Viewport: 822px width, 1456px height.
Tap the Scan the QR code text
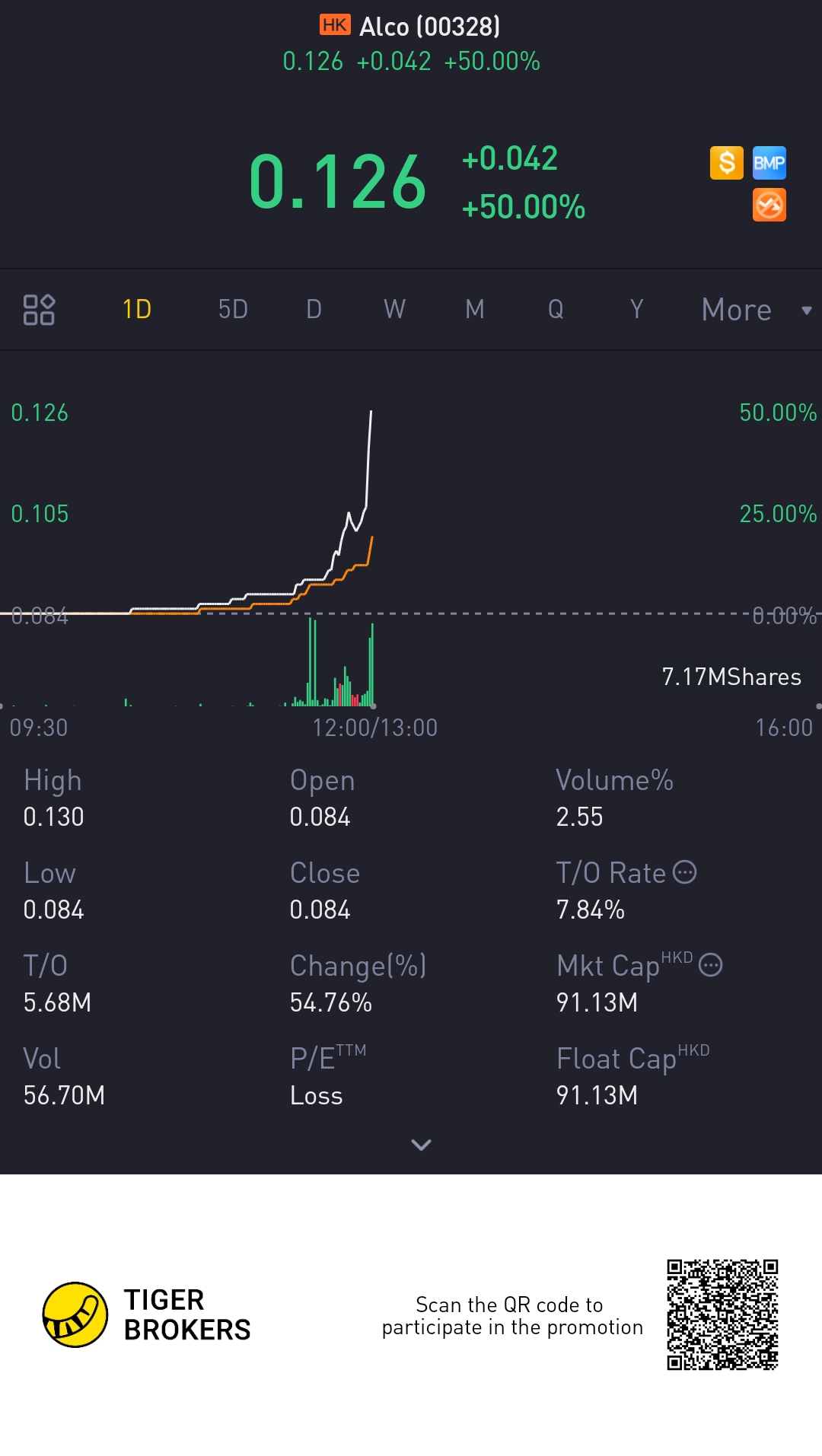[512, 1315]
